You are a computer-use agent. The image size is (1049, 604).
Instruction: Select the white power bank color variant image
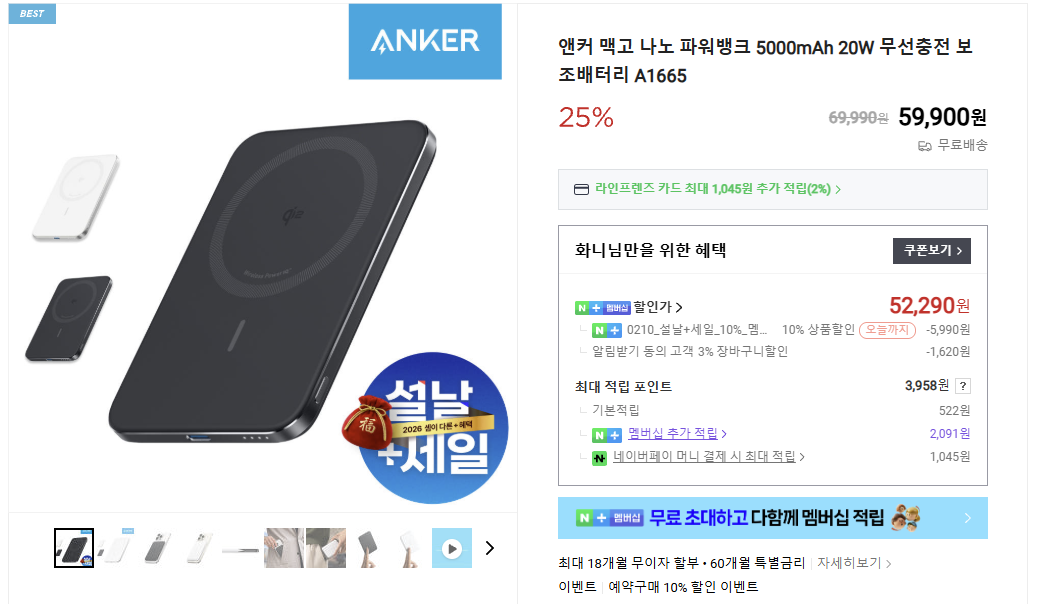pyautogui.click(x=76, y=197)
